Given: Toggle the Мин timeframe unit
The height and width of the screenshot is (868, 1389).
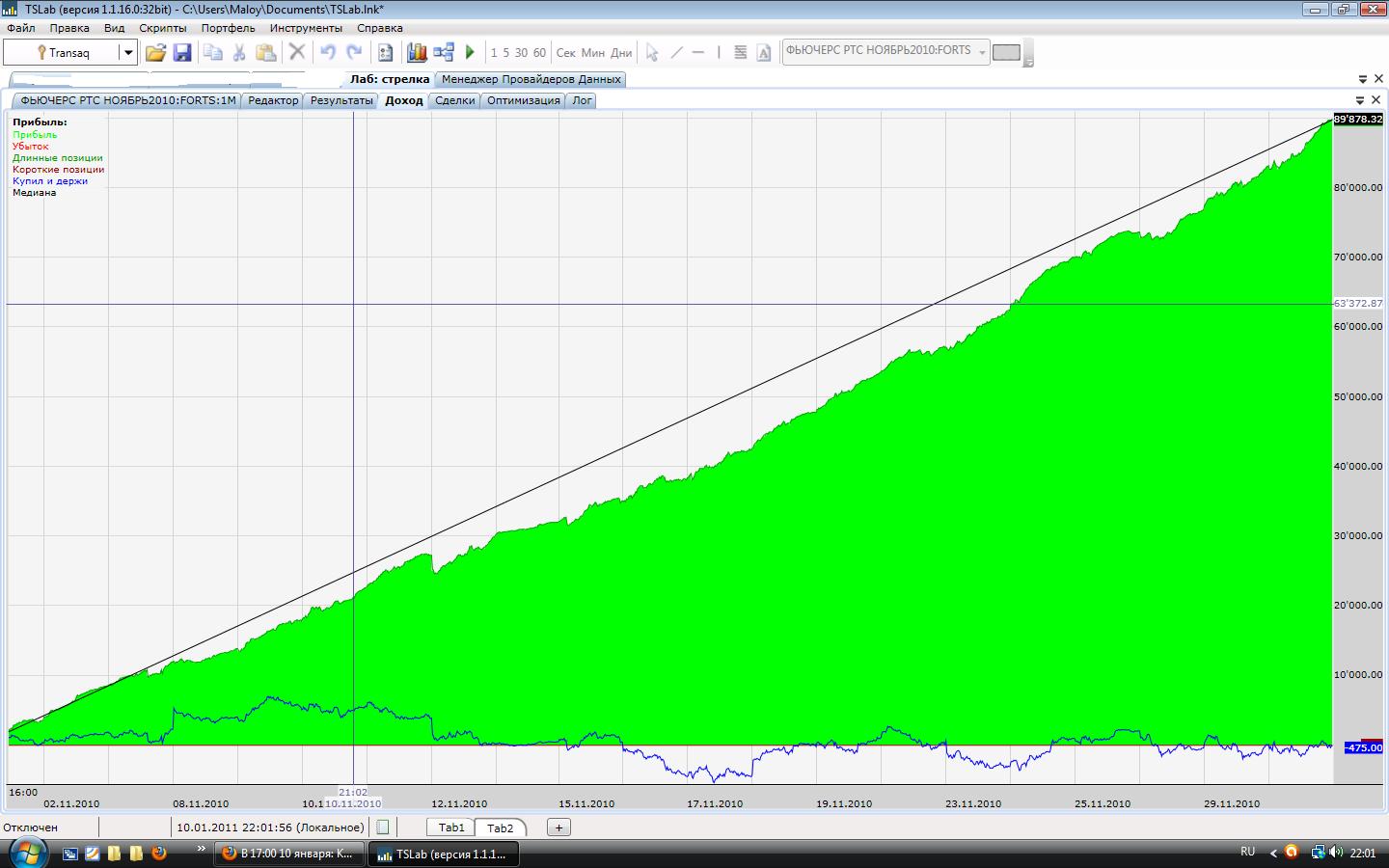Looking at the screenshot, I should 593,53.
